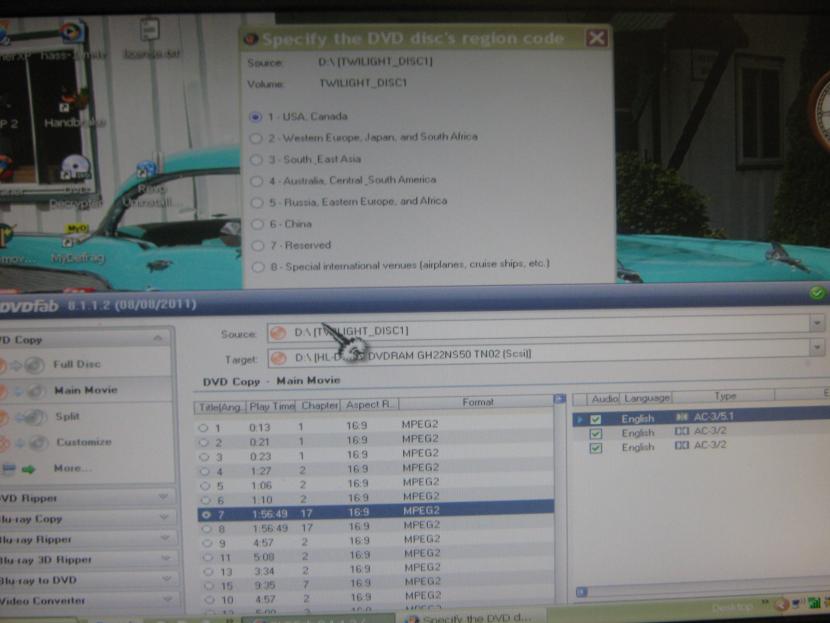Select Main Movie copy mode
The image size is (830, 623).
pos(86,390)
